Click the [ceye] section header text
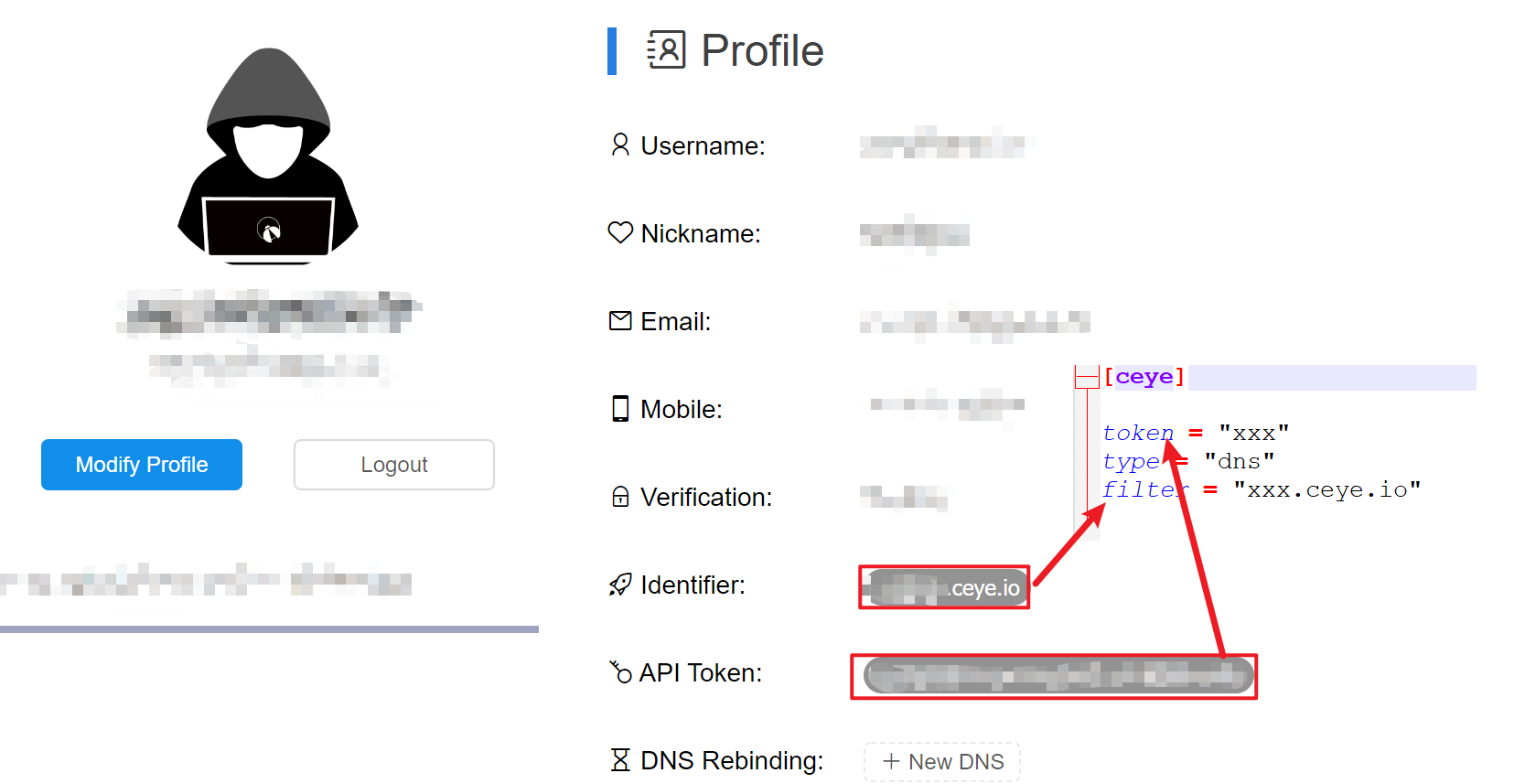 (1144, 377)
